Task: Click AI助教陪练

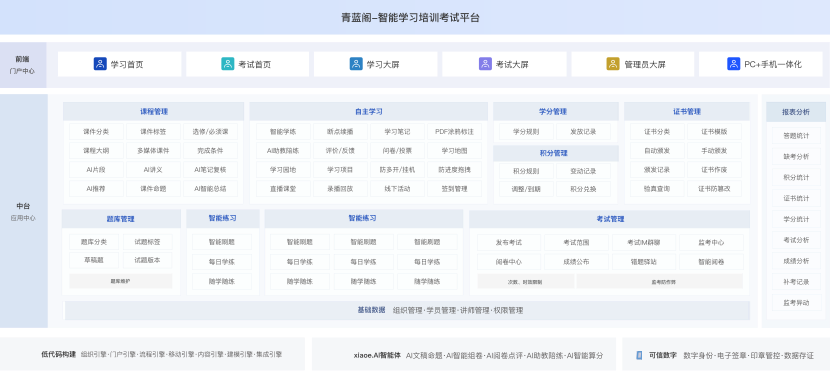Action: (x=283, y=151)
